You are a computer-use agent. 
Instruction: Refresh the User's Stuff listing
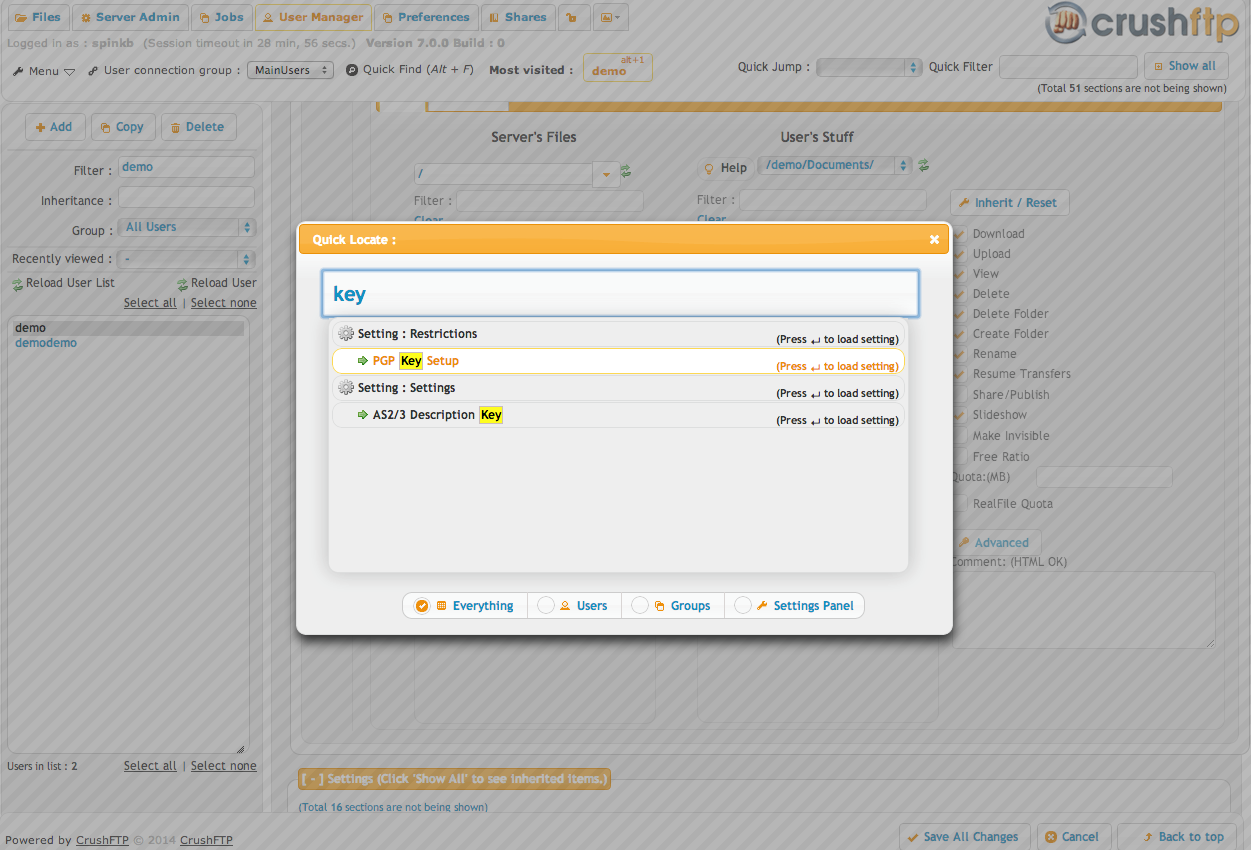pyautogui.click(x=924, y=166)
